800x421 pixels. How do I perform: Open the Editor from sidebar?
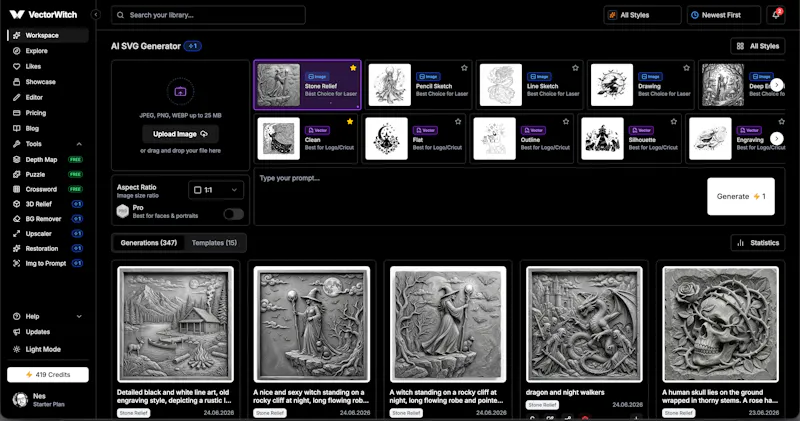(34, 97)
